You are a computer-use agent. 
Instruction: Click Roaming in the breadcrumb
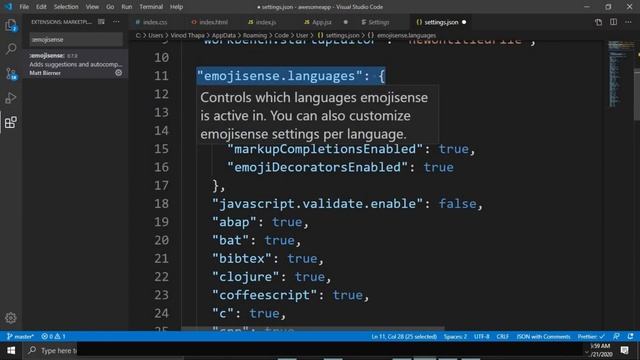[x=255, y=36]
